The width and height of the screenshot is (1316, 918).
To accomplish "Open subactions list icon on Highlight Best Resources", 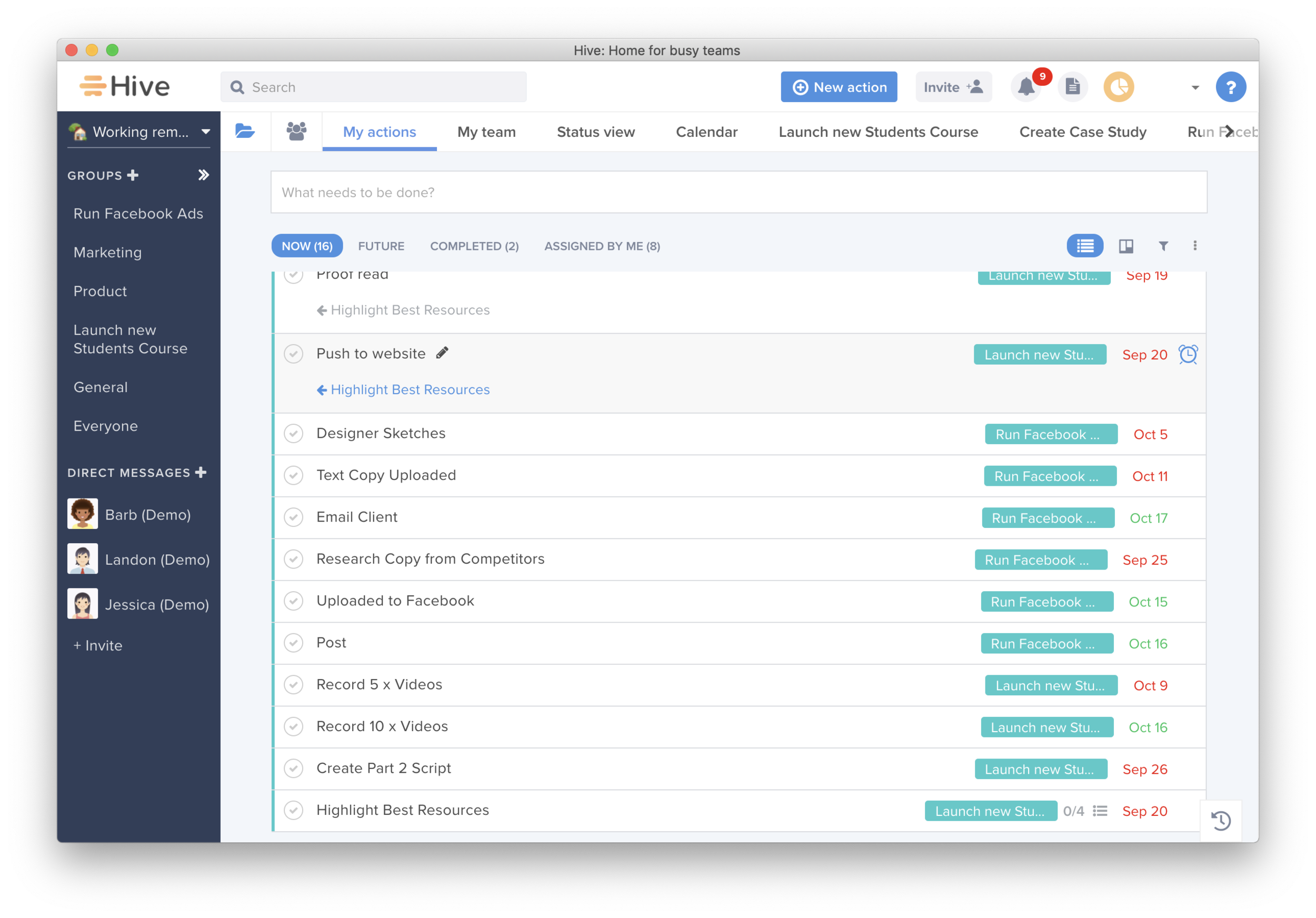I will point(1099,811).
